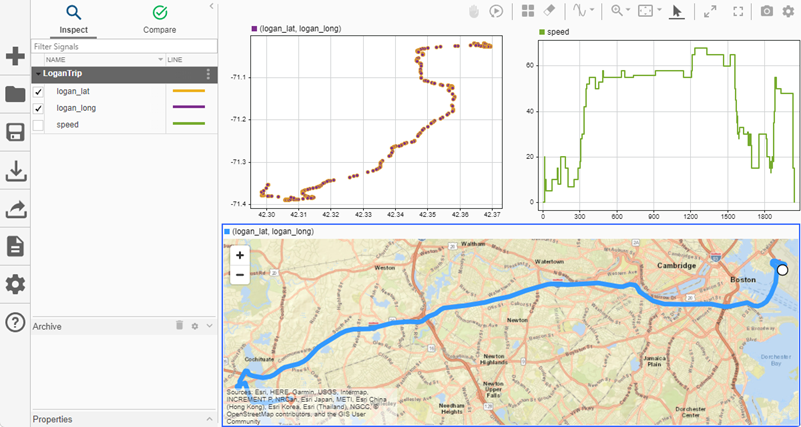
Task: Open the NAME column dropdown arrow
Action: click(x=160, y=60)
